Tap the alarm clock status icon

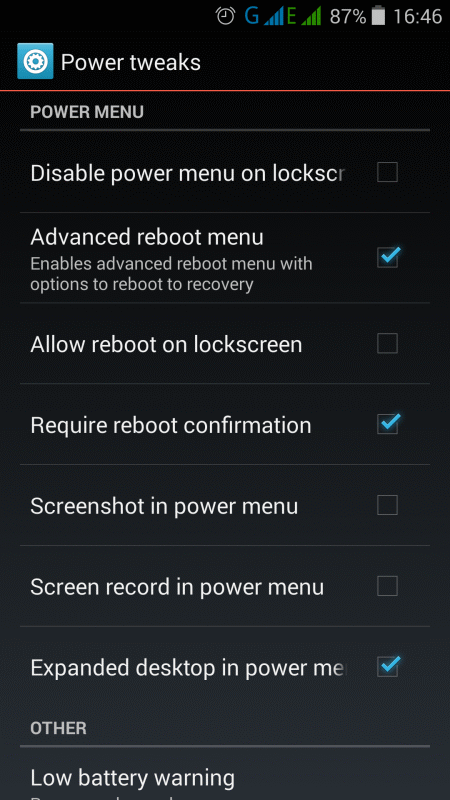225,16
